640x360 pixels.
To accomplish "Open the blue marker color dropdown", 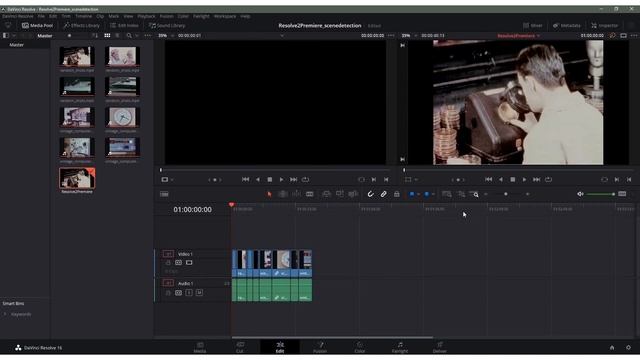I will tap(433, 194).
